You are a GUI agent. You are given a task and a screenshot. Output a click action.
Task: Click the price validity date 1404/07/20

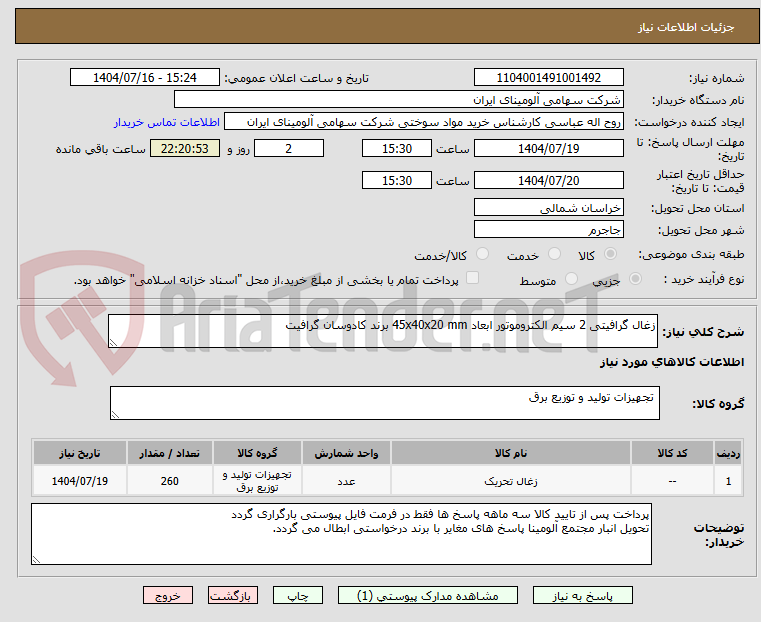[x=548, y=181]
